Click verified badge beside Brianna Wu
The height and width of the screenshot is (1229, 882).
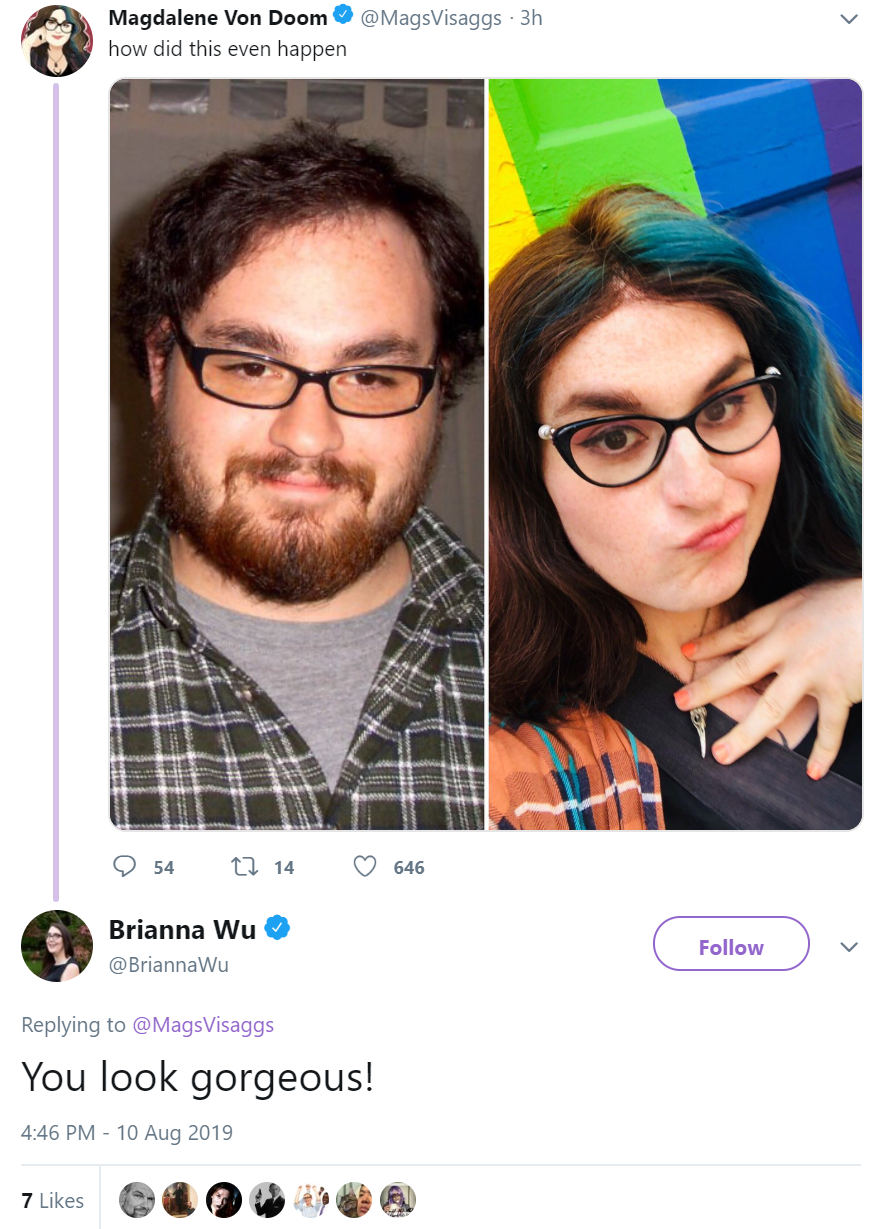click(277, 929)
